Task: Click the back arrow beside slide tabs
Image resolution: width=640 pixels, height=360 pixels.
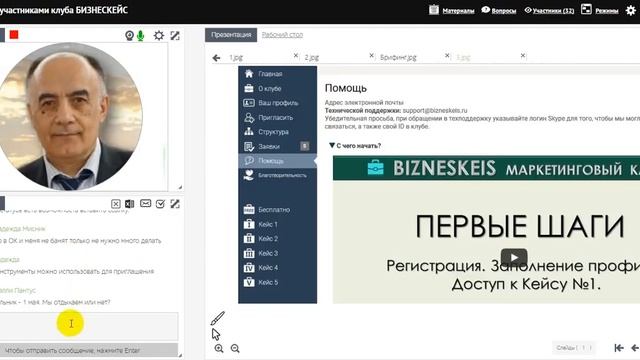Action: point(216,58)
